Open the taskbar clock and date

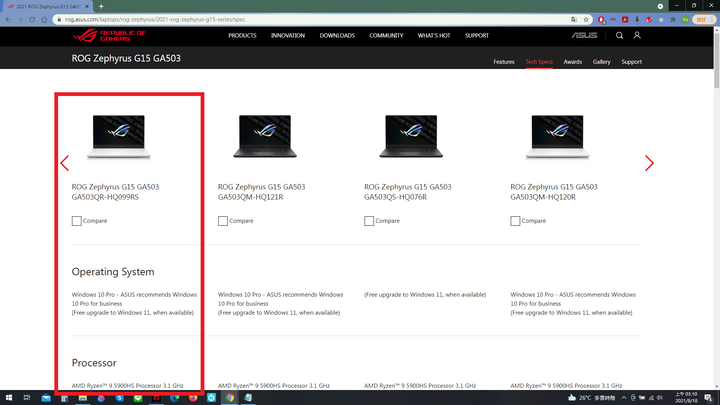coord(686,398)
